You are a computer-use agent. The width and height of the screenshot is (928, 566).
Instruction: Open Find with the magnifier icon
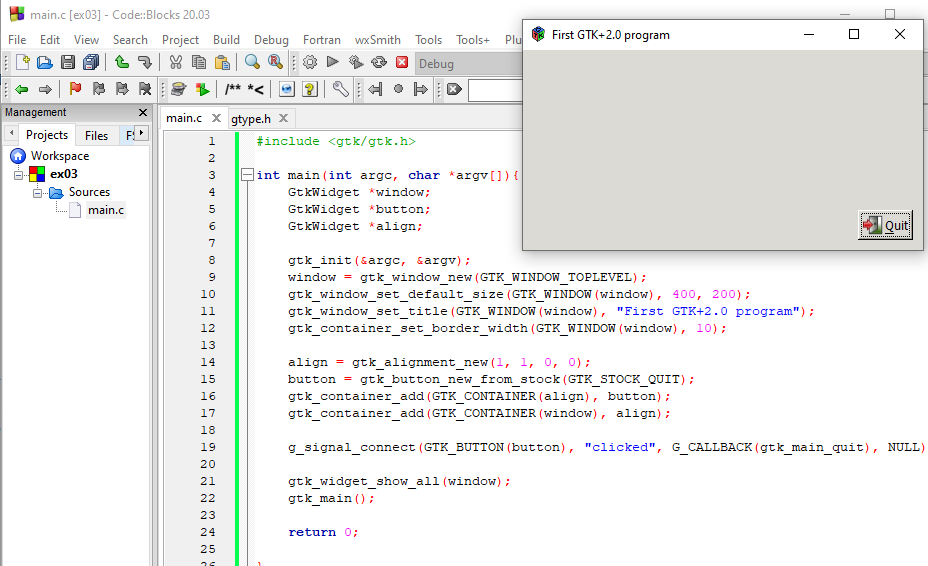pos(252,62)
